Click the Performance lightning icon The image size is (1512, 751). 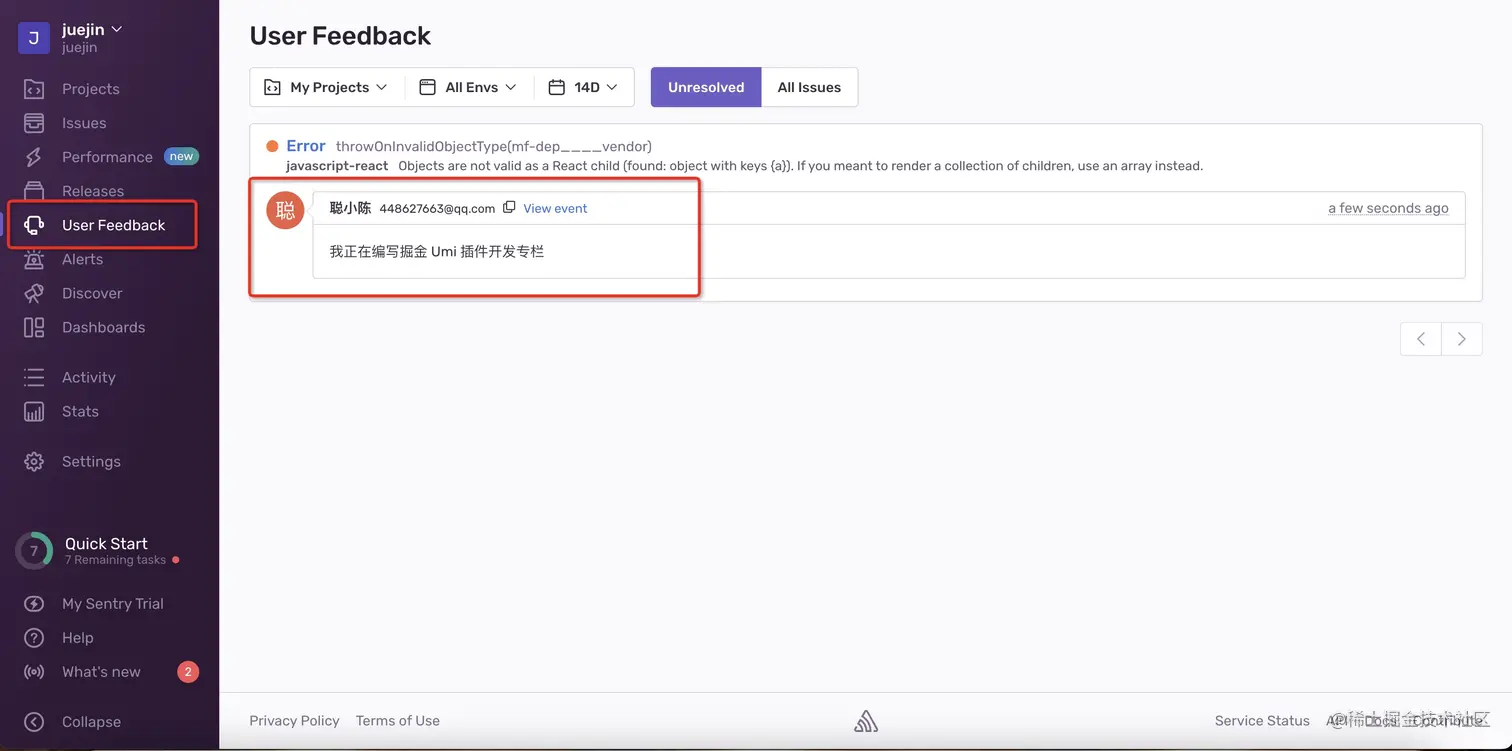click(x=34, y=157)
